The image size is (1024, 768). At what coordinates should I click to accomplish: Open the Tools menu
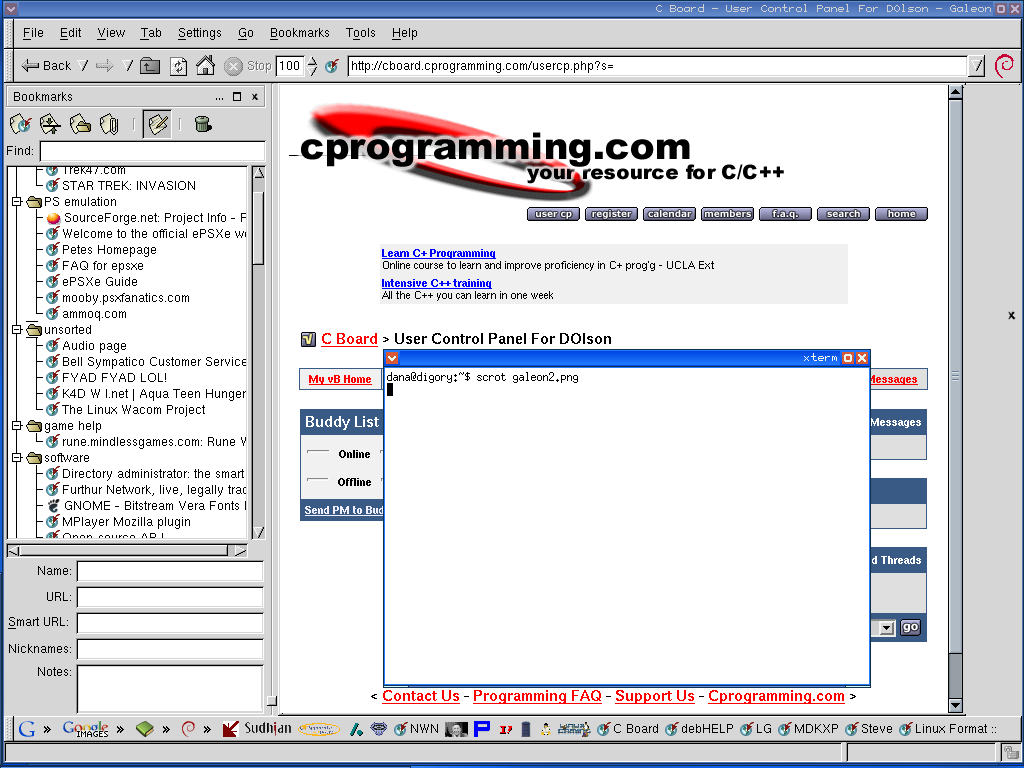tap(360, 33)
